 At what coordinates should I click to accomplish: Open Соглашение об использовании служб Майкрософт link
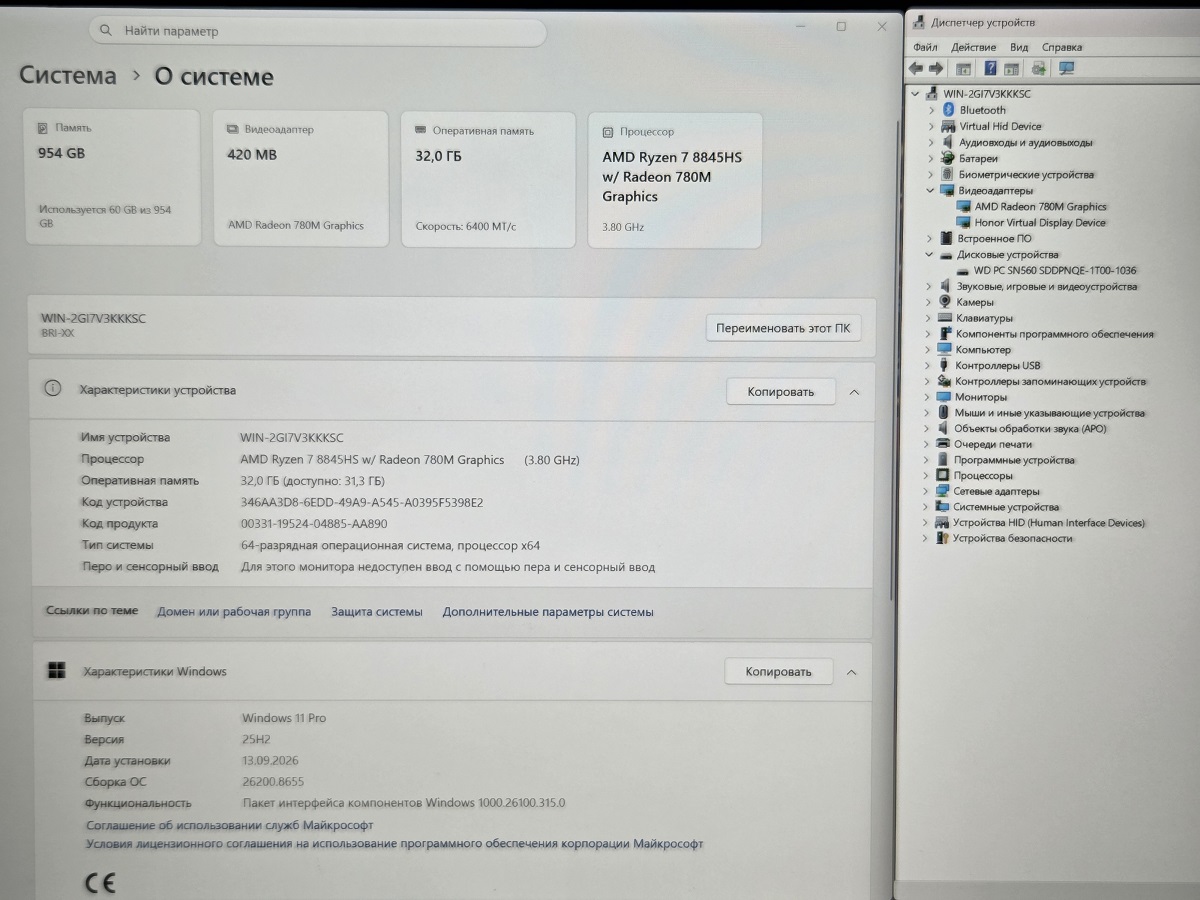(230, 825)
